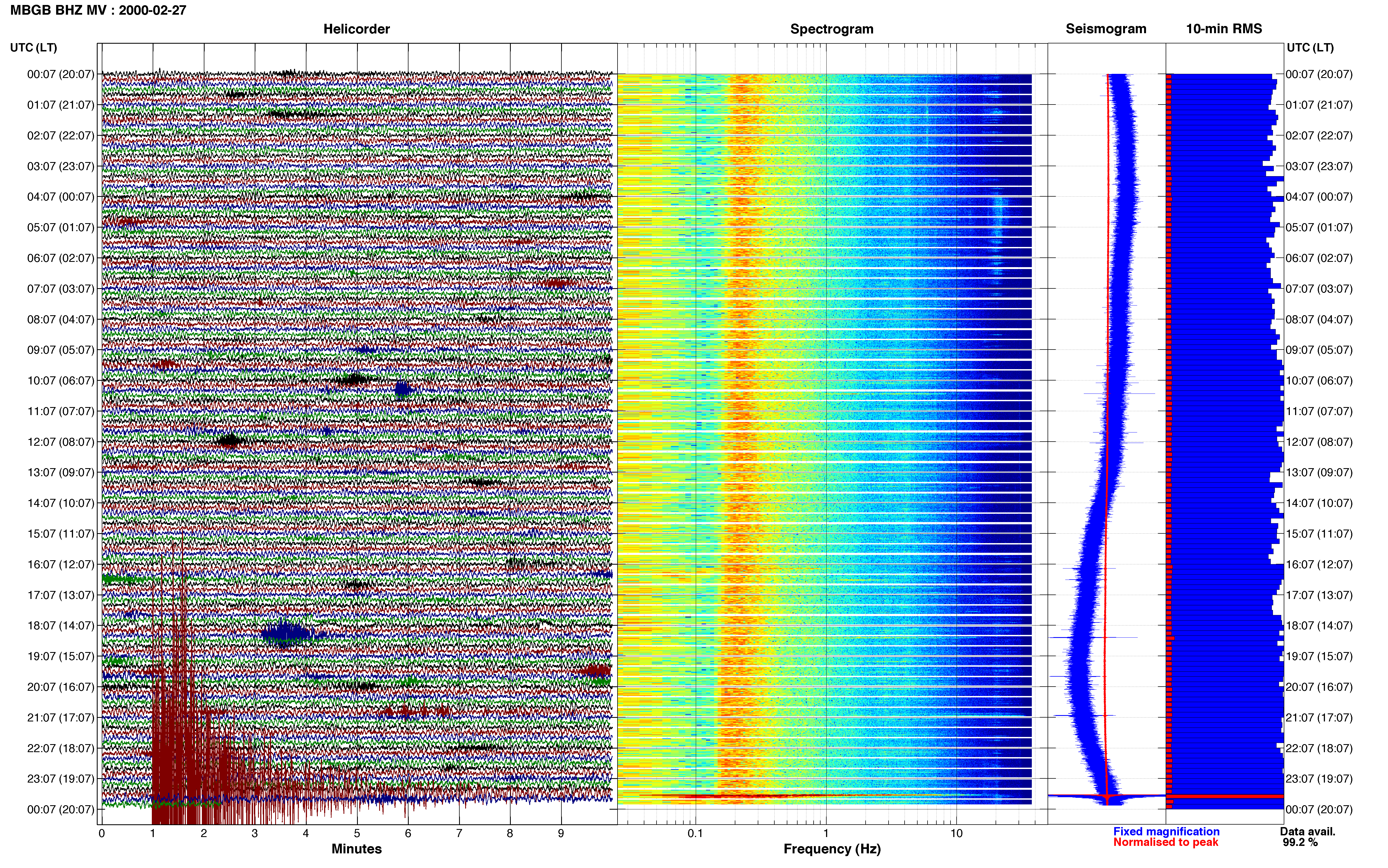Click left-axis time label "05:07 (01:07)"
This screenshot has width=1388, height=868.
tap(61, 227)
